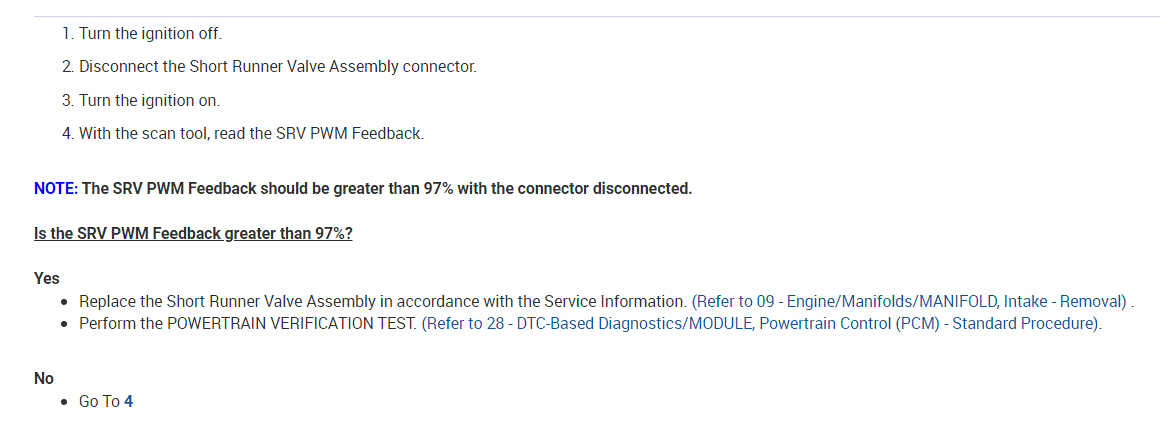Open the Intake Manifold Removal reference link
Screen dimensions: 1160x435
coord(910,301)
